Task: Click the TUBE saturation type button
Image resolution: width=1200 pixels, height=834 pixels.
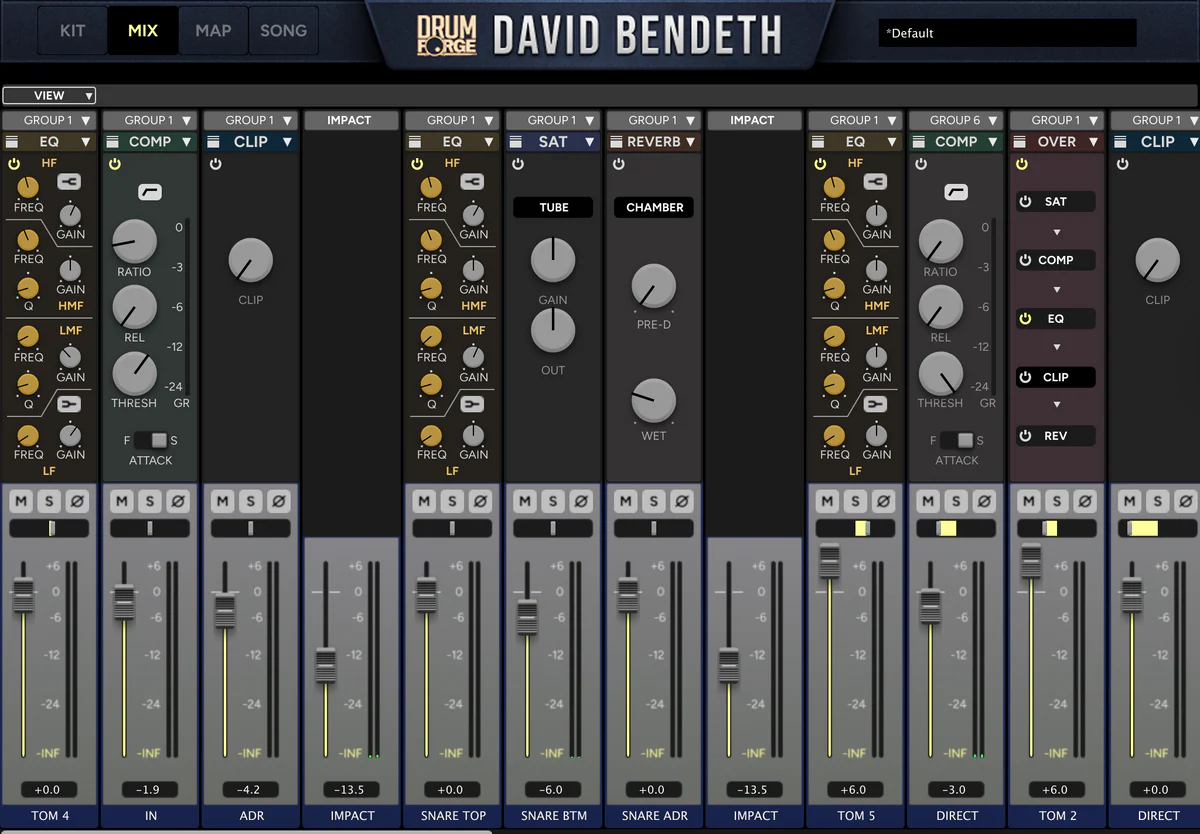Action: 553,208
